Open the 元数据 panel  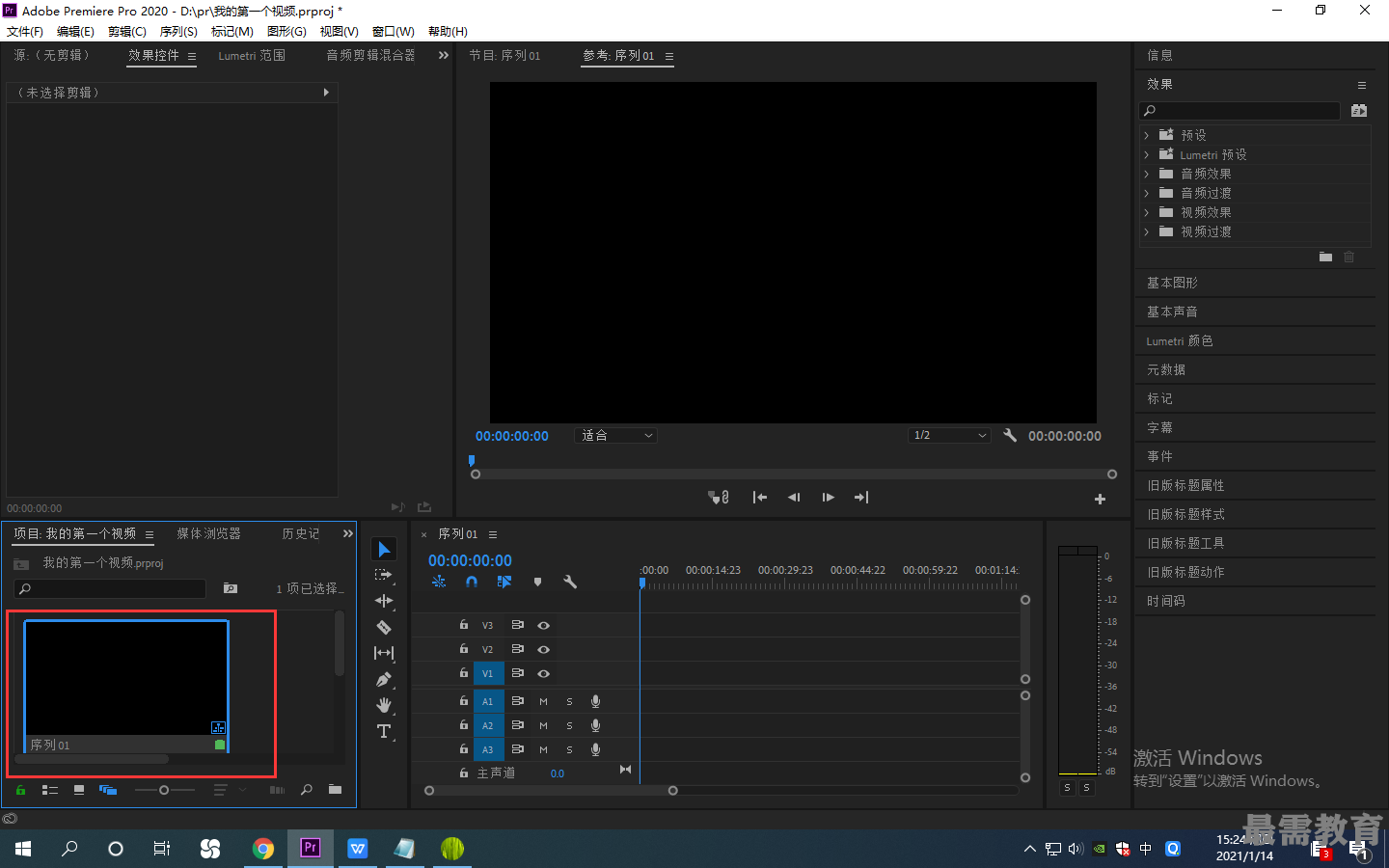1166,369
